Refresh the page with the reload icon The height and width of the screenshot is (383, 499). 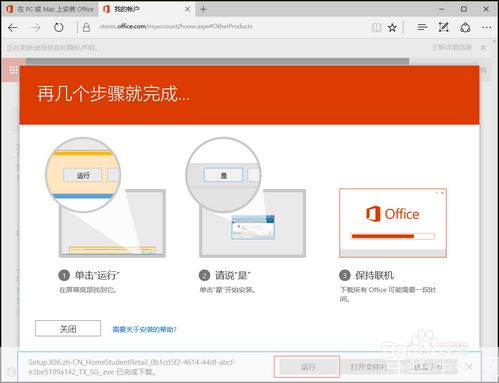pyautogui.click(x=59, y=27)
